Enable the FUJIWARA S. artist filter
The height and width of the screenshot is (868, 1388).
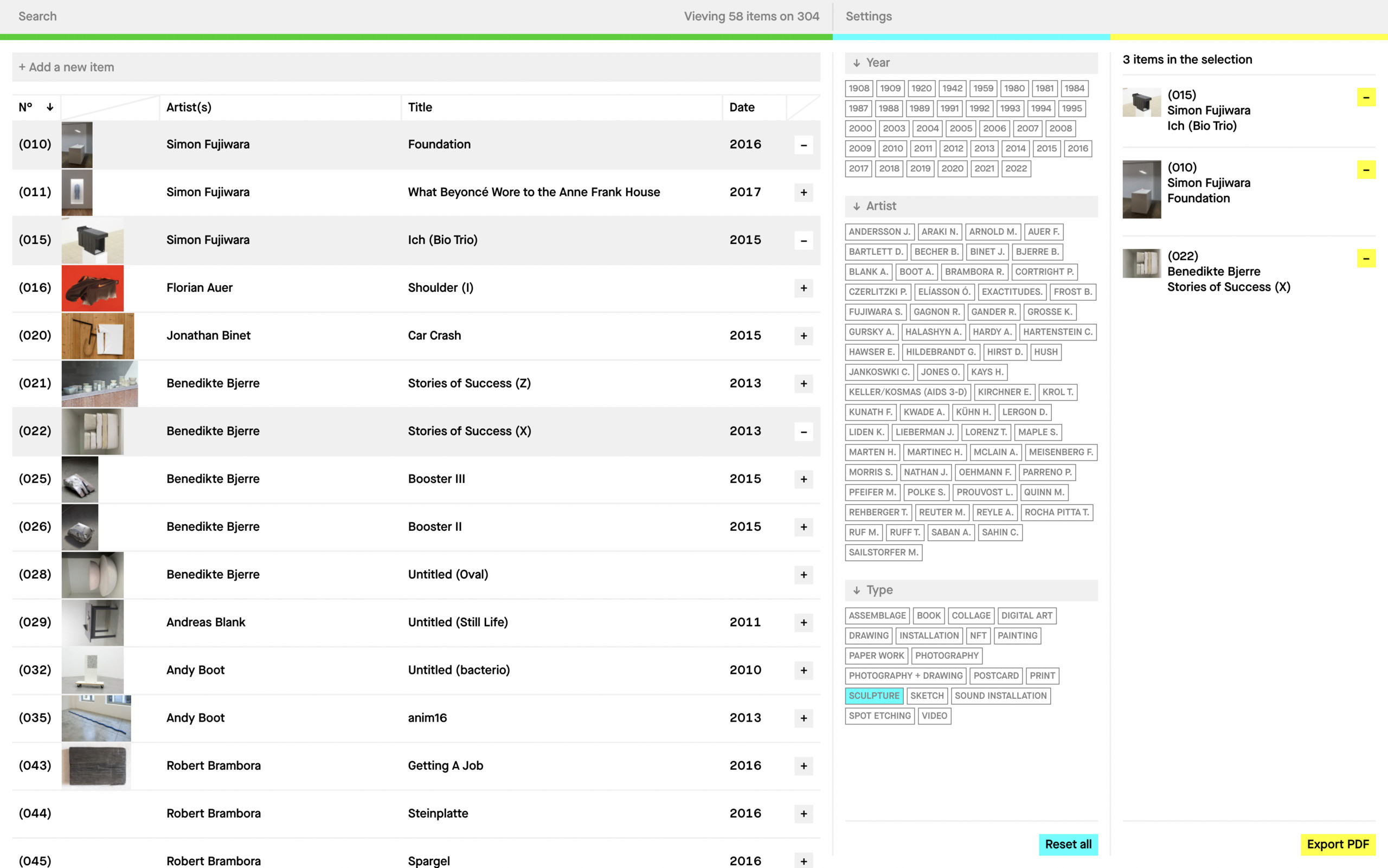(875, 312)
